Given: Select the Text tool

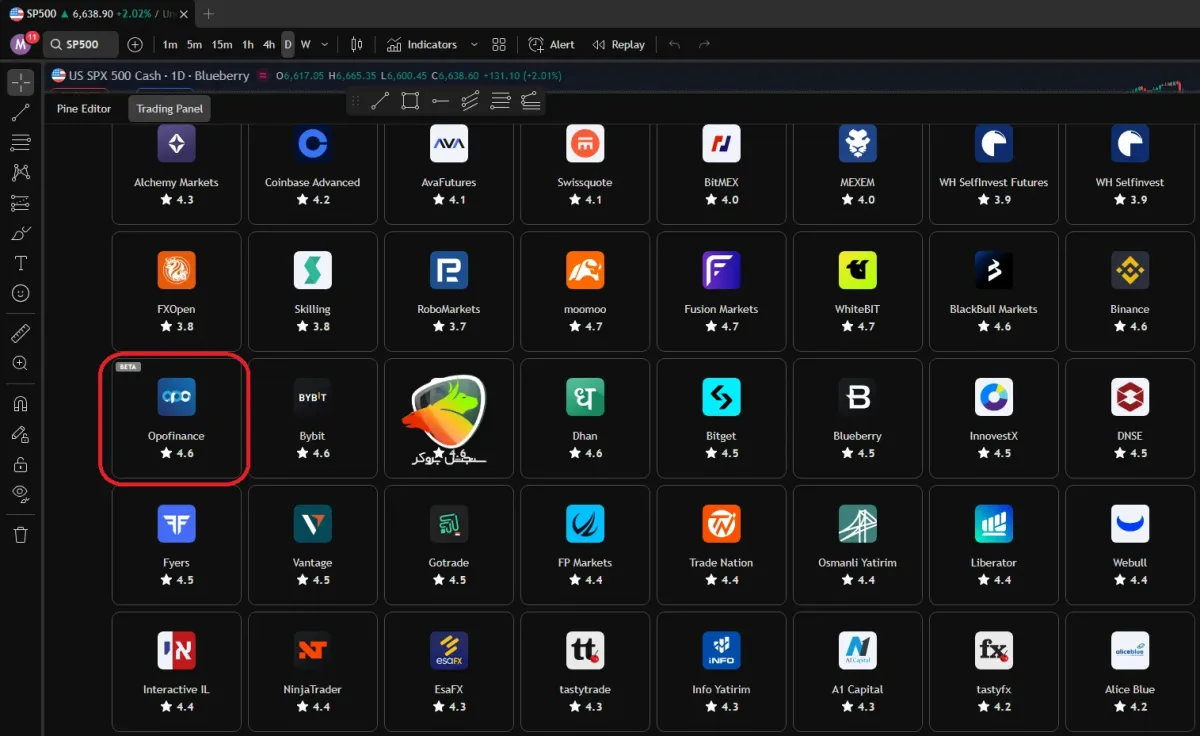Looking at the screenshot, I should tap(20, 263).
